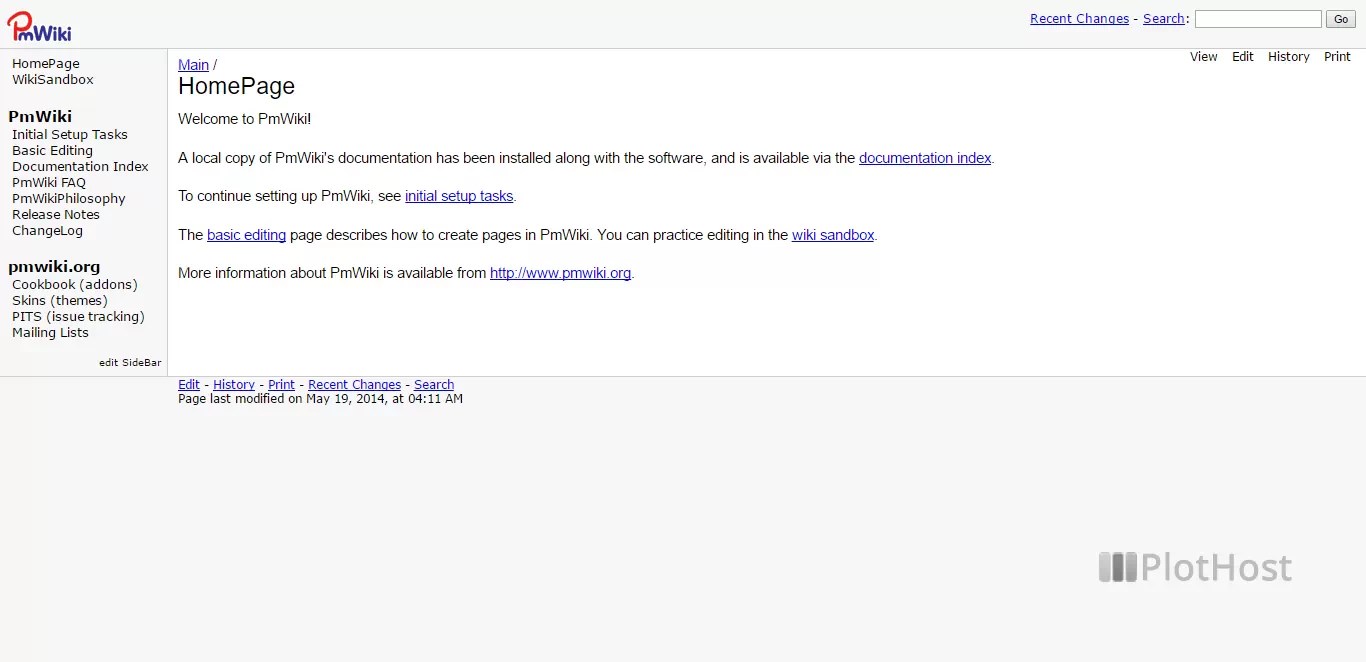Open PmWiki FAQ in the sidebar
The image size is (1366, 662).
pyautogui.click(x=49, y=183)
